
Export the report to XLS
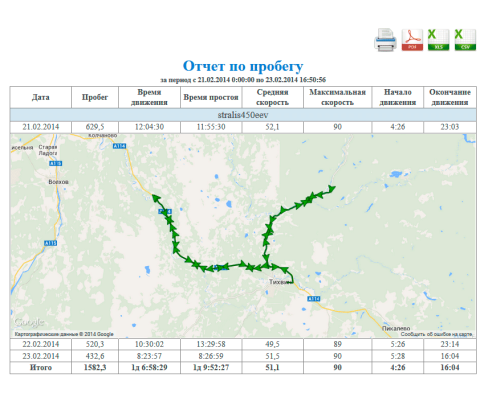coord(438,40)
